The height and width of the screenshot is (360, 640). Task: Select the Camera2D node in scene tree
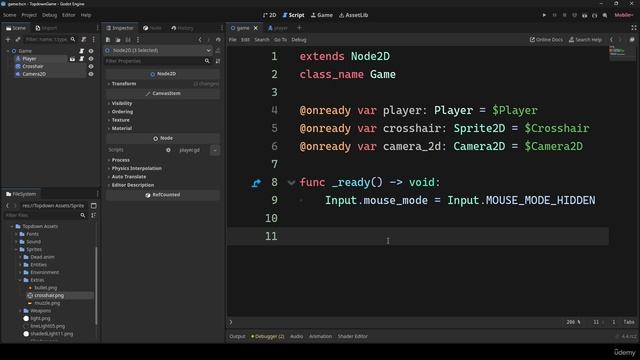[34, 74]
